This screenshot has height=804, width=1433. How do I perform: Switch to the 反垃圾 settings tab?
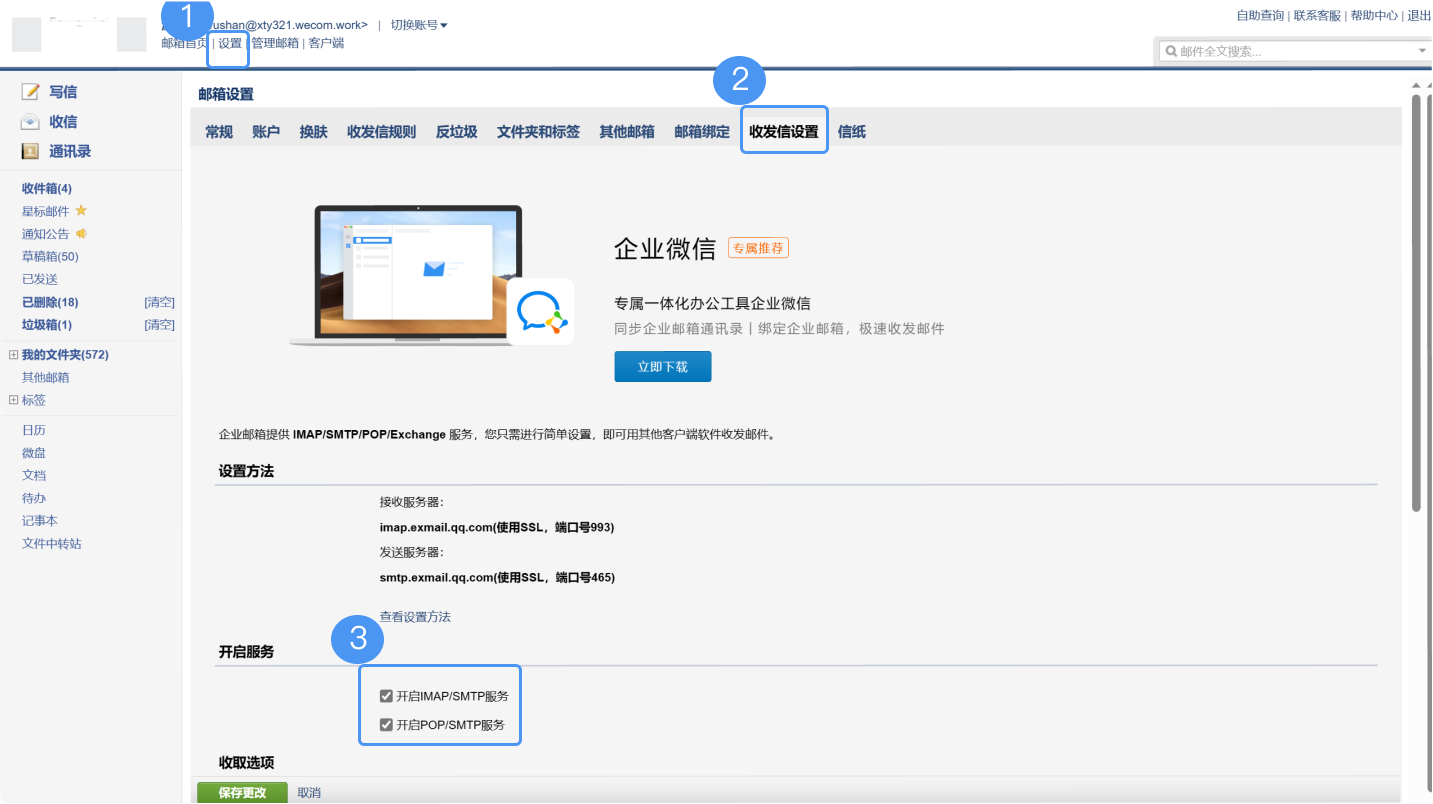[456, 130]
